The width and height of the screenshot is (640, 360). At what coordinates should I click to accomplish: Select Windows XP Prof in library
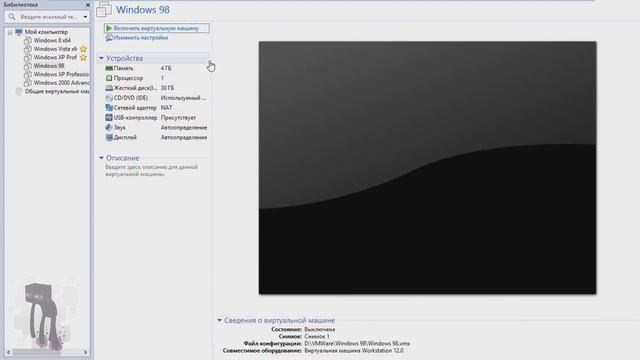55,58
